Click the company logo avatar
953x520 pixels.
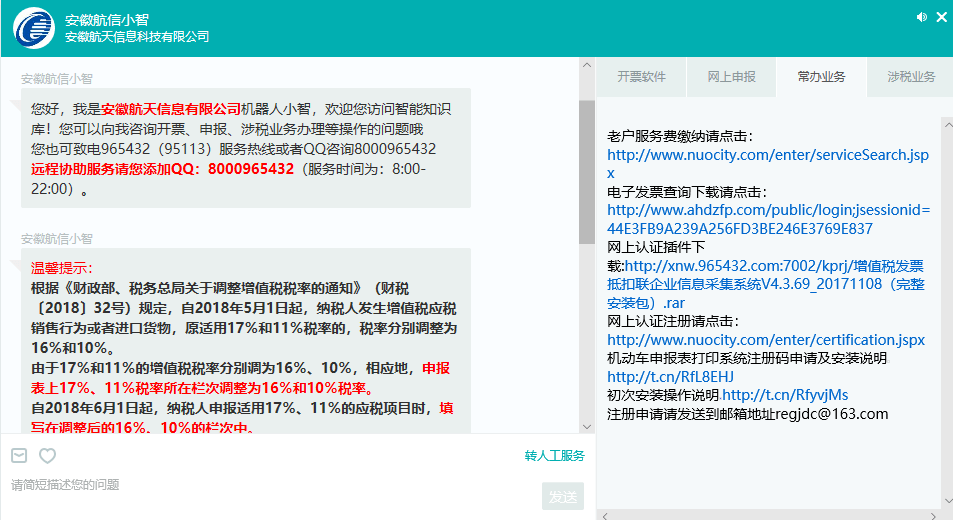34,28
